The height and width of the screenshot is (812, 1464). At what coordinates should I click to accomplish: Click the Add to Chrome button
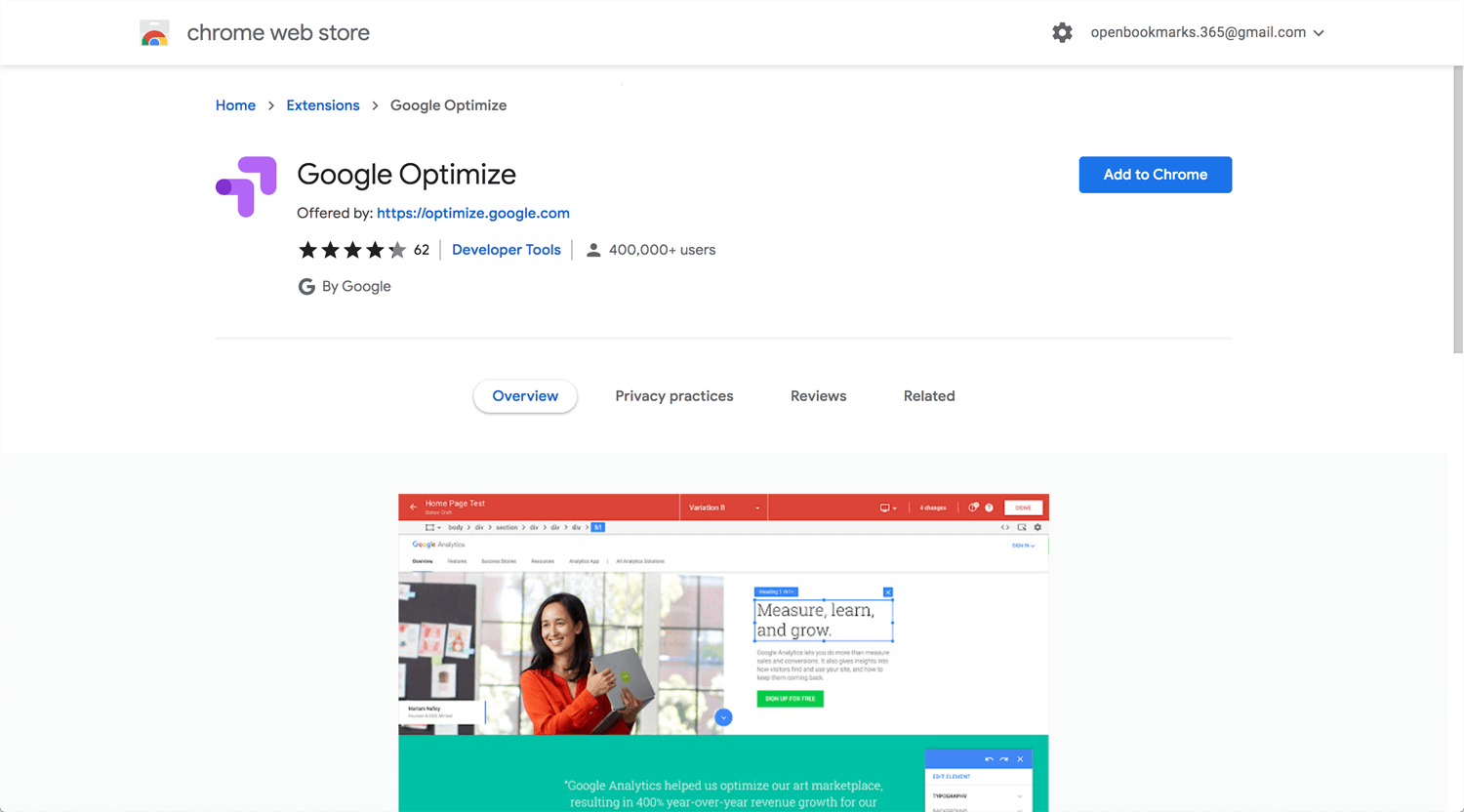point(1156,175)
